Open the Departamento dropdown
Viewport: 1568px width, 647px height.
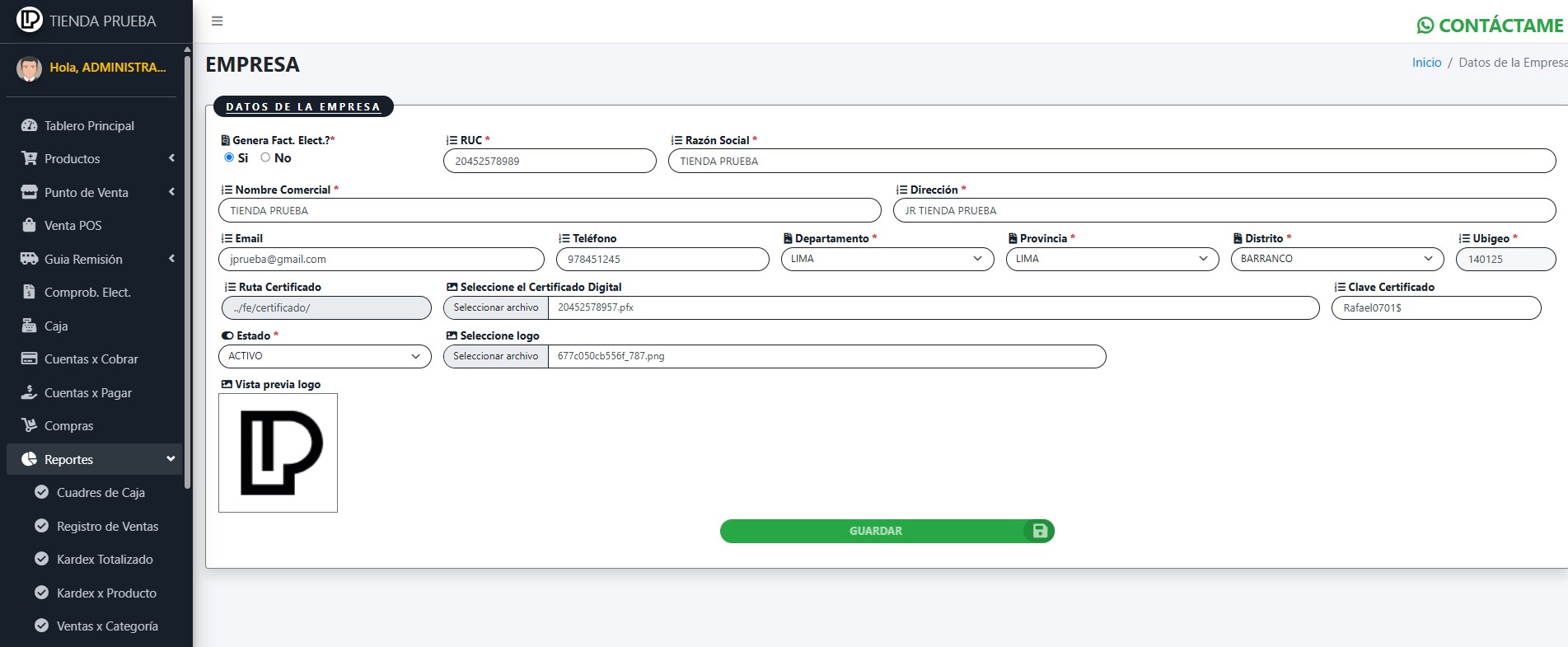coord(887,259)
